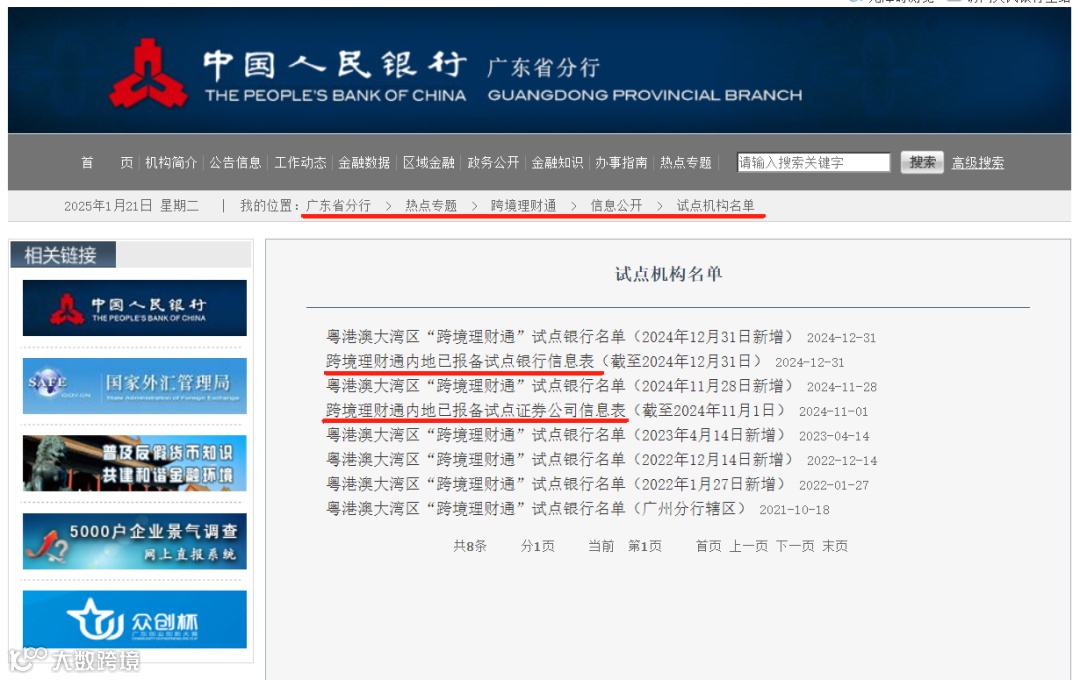
Task: Open 试点银行名单 2022年12月14日新增 article
Action: (x=559, y=460)
